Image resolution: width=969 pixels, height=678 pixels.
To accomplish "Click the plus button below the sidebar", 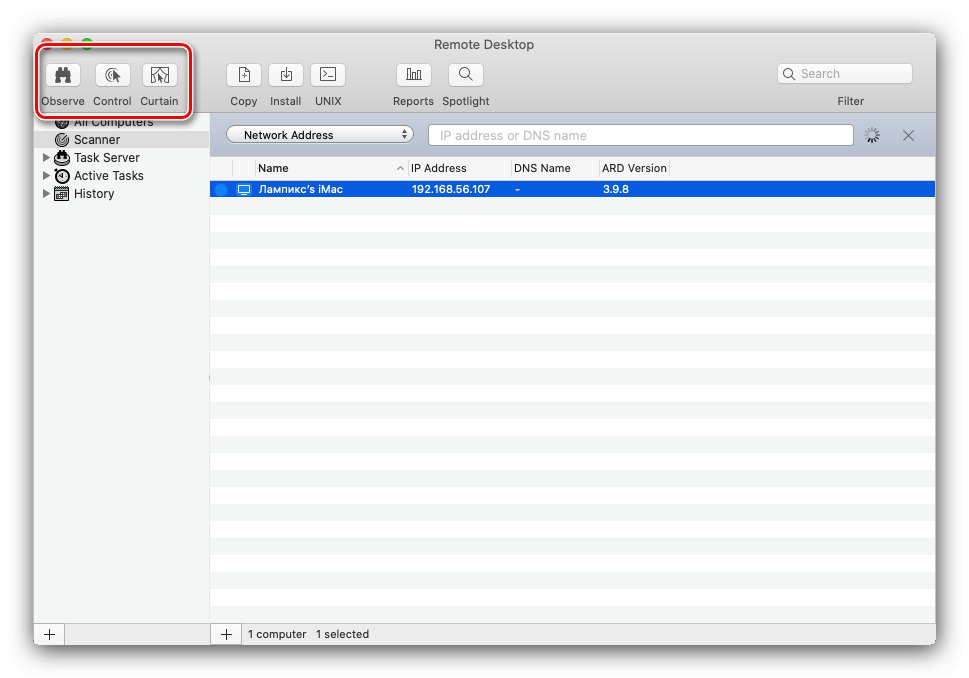I will tap(49, 634).
